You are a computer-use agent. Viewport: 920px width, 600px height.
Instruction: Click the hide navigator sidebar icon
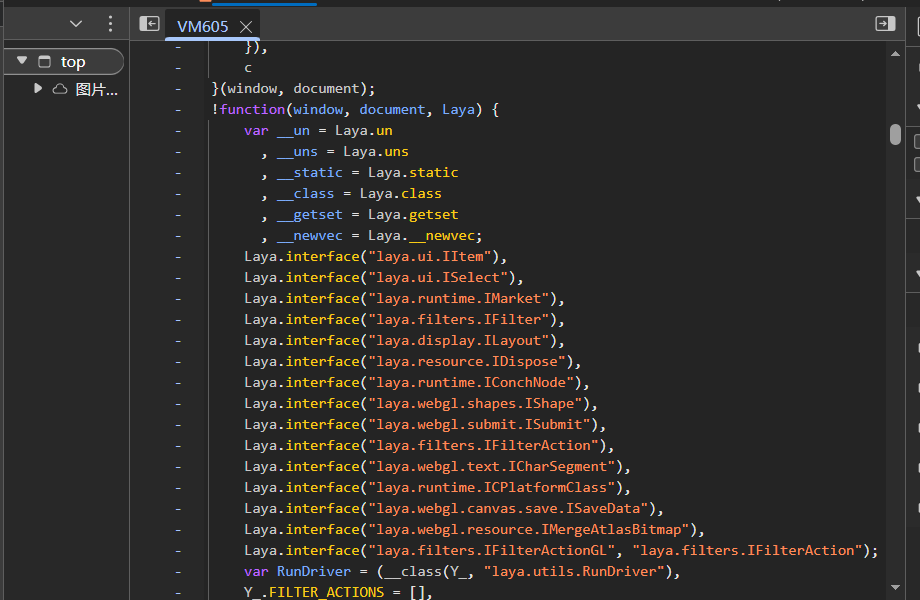pyautogui.click(x=149, y=24)
